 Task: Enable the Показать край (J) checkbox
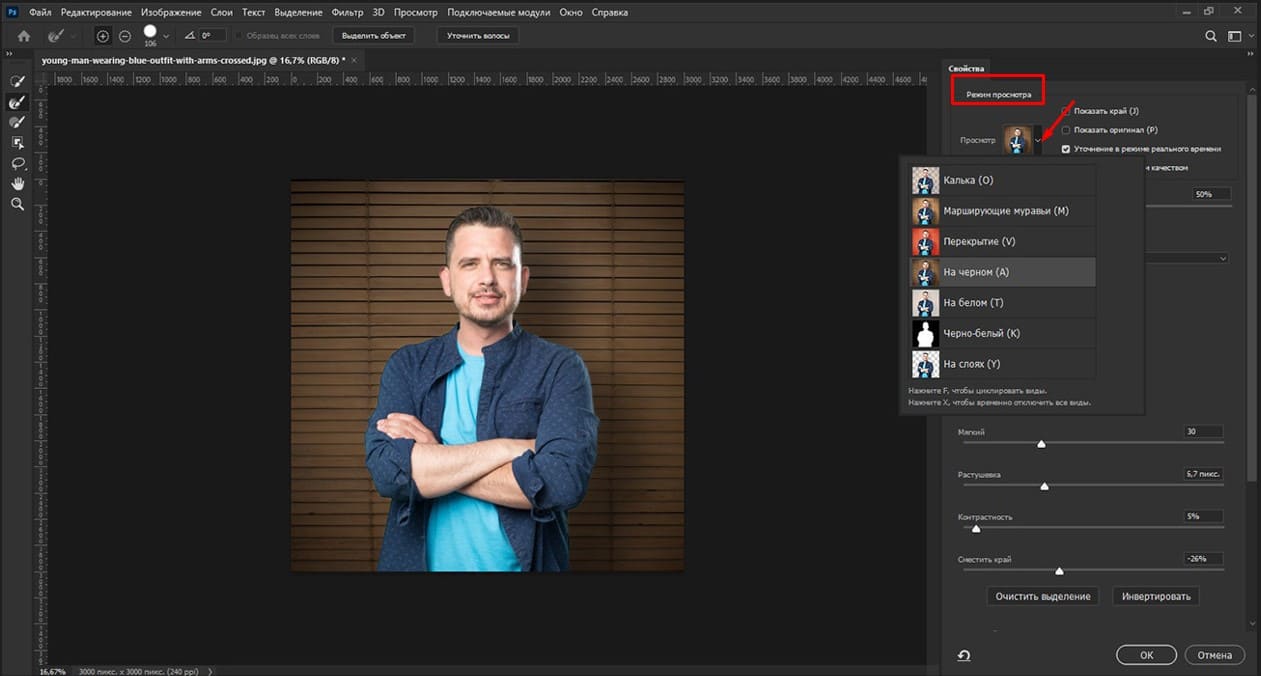coord(1066,111)
